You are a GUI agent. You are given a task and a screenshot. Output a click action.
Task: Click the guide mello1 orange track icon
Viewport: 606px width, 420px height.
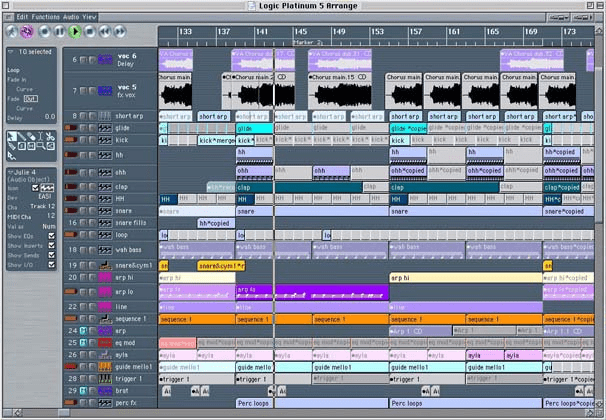coord(105,367)
